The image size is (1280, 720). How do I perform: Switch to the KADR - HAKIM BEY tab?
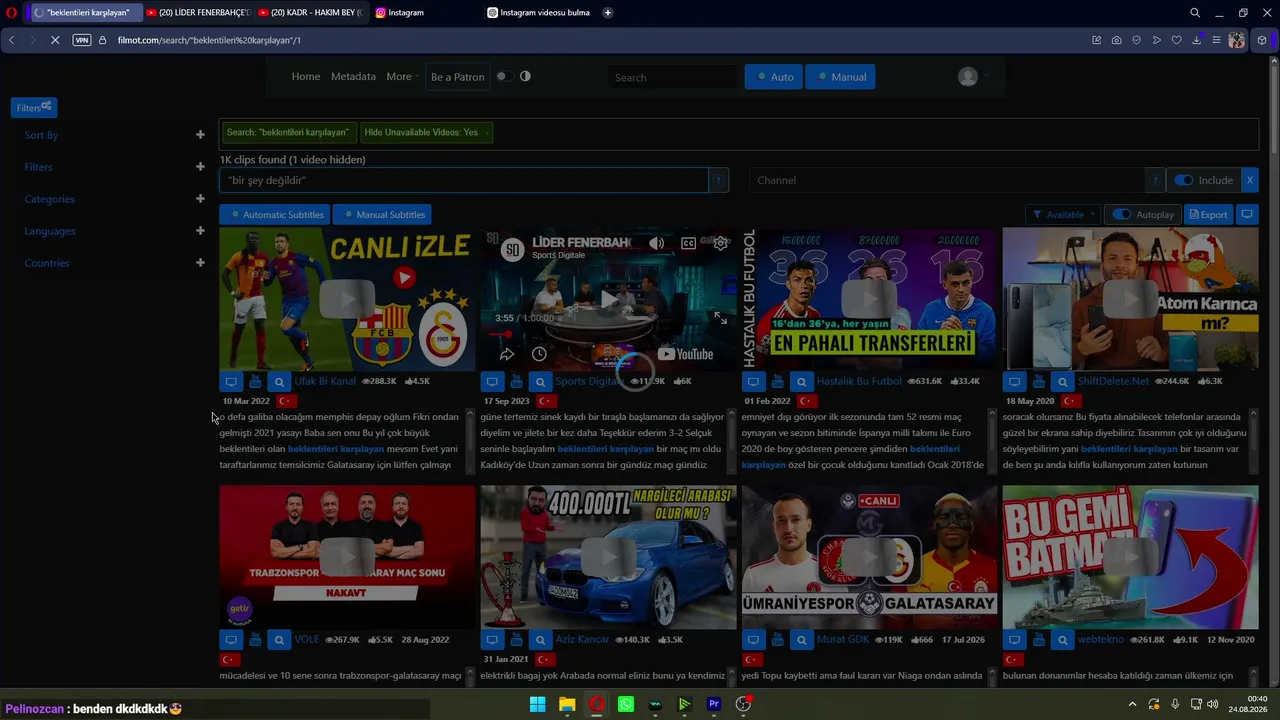pos(309,13)
